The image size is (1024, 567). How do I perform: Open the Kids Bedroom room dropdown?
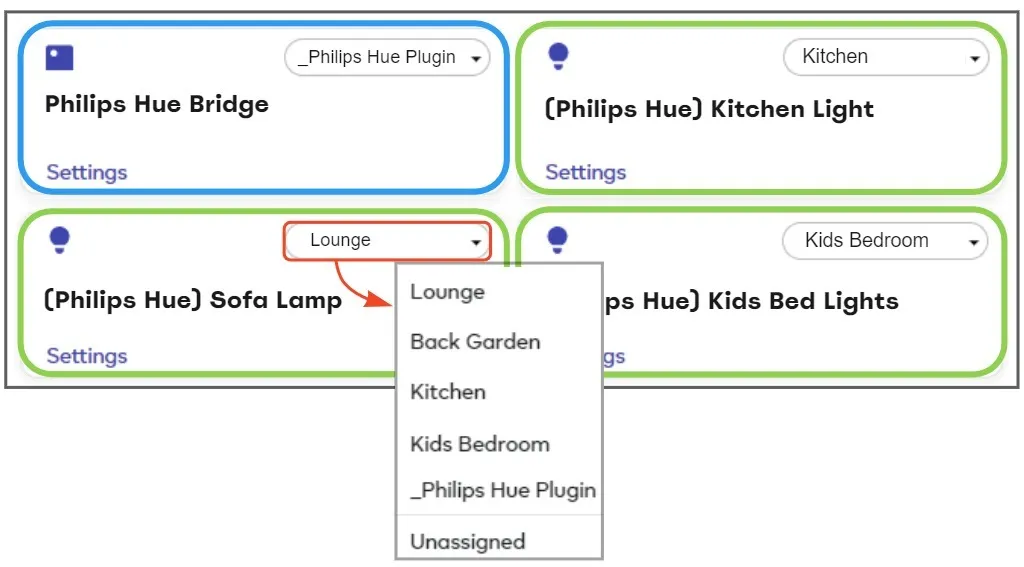pyautogui.click(x=885, y=241)
